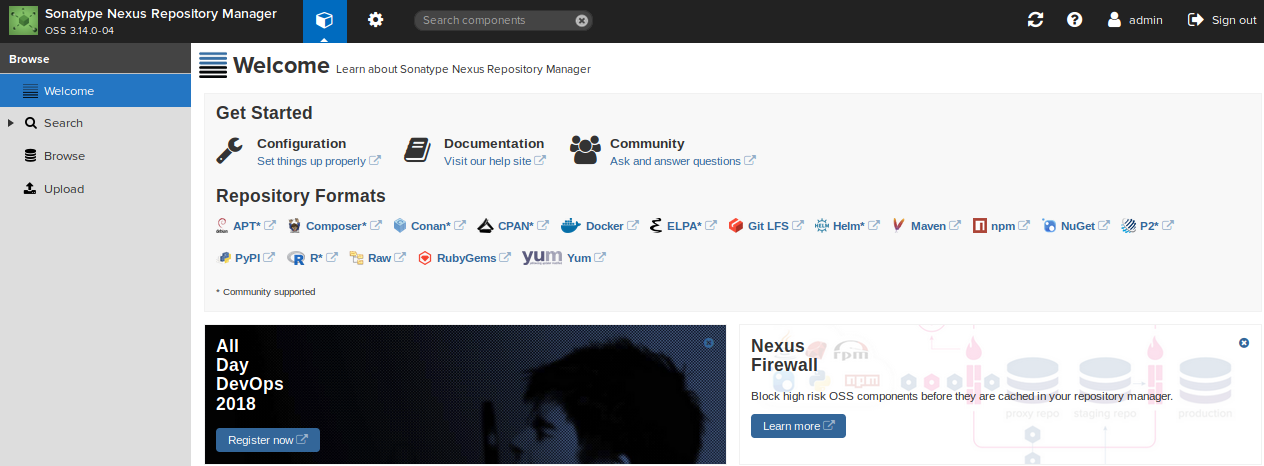Click the Sonatype Nexus logo
The width and height of the screenshot is (1264, 466).
coord(23,20)
